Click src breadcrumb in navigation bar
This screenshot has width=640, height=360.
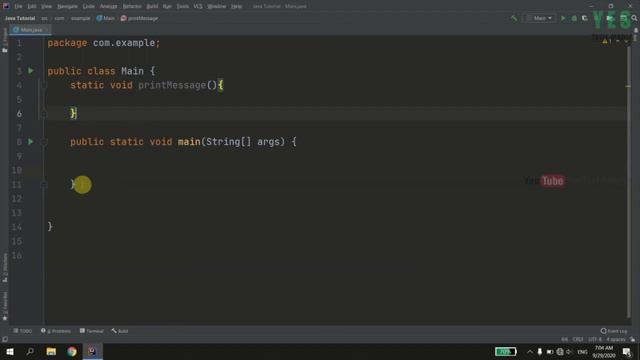click(x=44, y=18)
